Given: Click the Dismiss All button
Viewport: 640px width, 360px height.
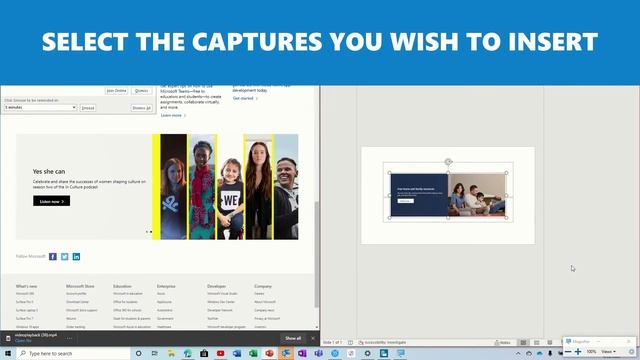Looking at the screenshot, I should pyautogui.click(x=142, y=108).
